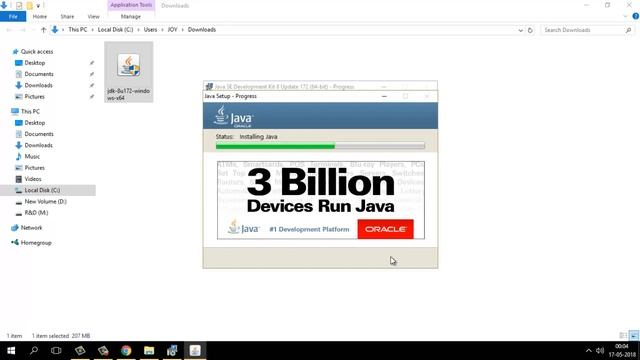This screenshot has height=360, width=640.
Task: Click the Properties quick access toolbar icon
Action: (19, 6)
